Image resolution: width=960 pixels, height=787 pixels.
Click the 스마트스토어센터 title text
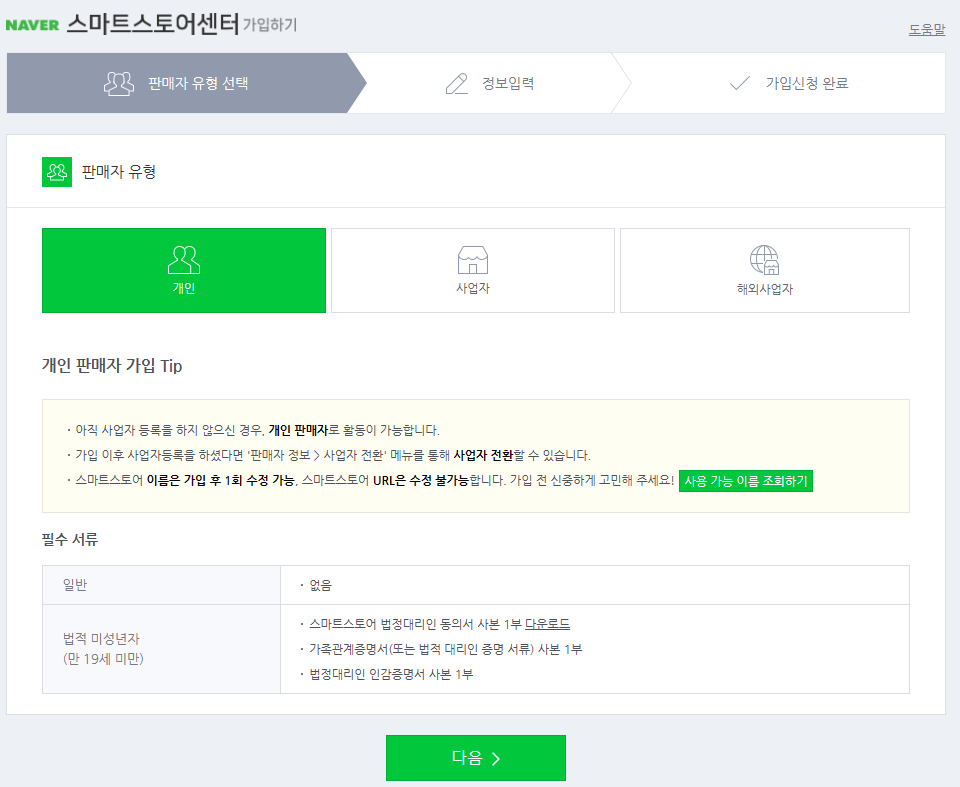(153, 24)
